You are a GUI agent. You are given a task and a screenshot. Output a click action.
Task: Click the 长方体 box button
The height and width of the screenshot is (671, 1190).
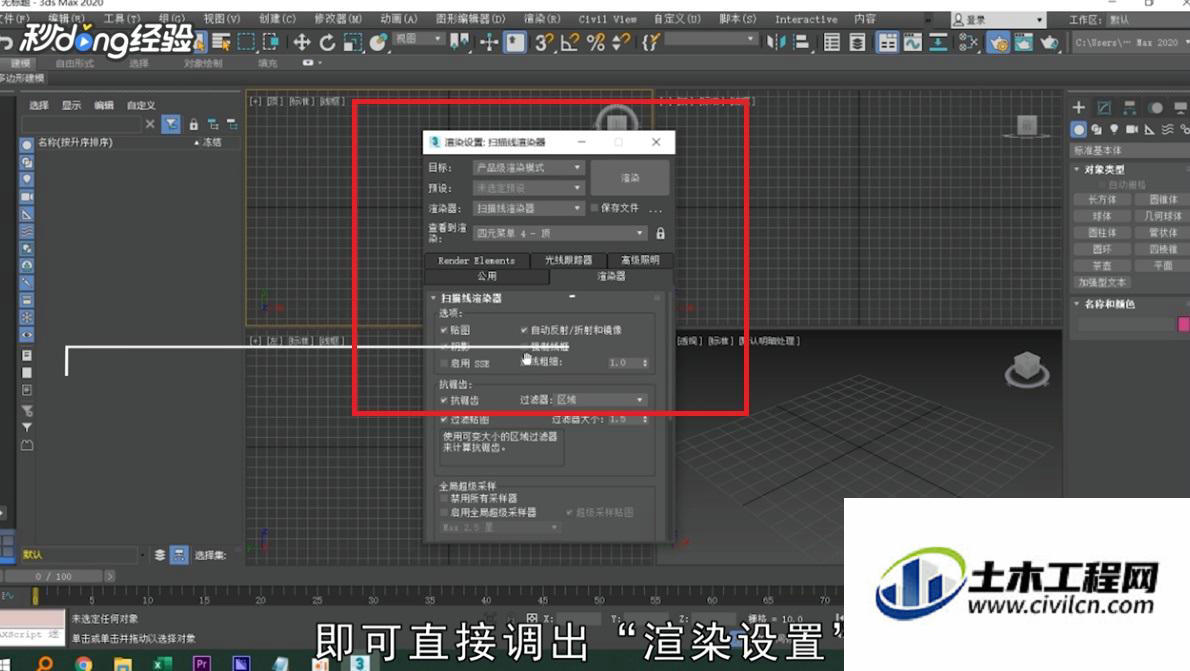tap(1102, 200)
